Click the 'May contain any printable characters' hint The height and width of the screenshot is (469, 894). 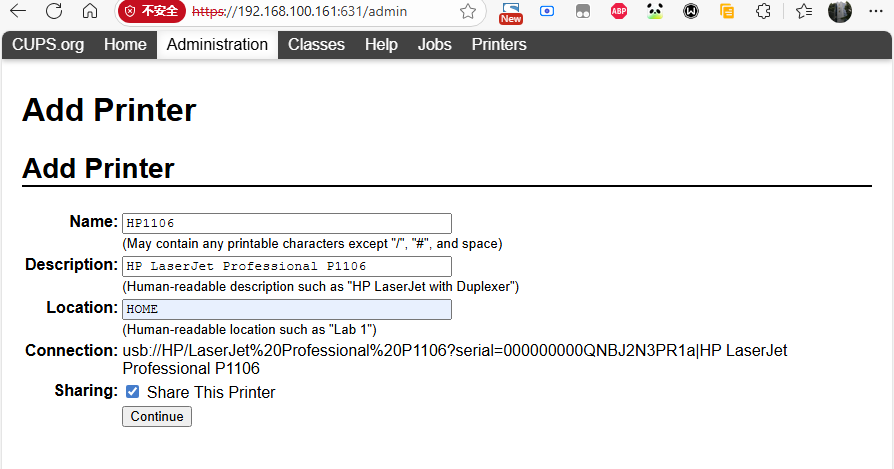point(312,243)
